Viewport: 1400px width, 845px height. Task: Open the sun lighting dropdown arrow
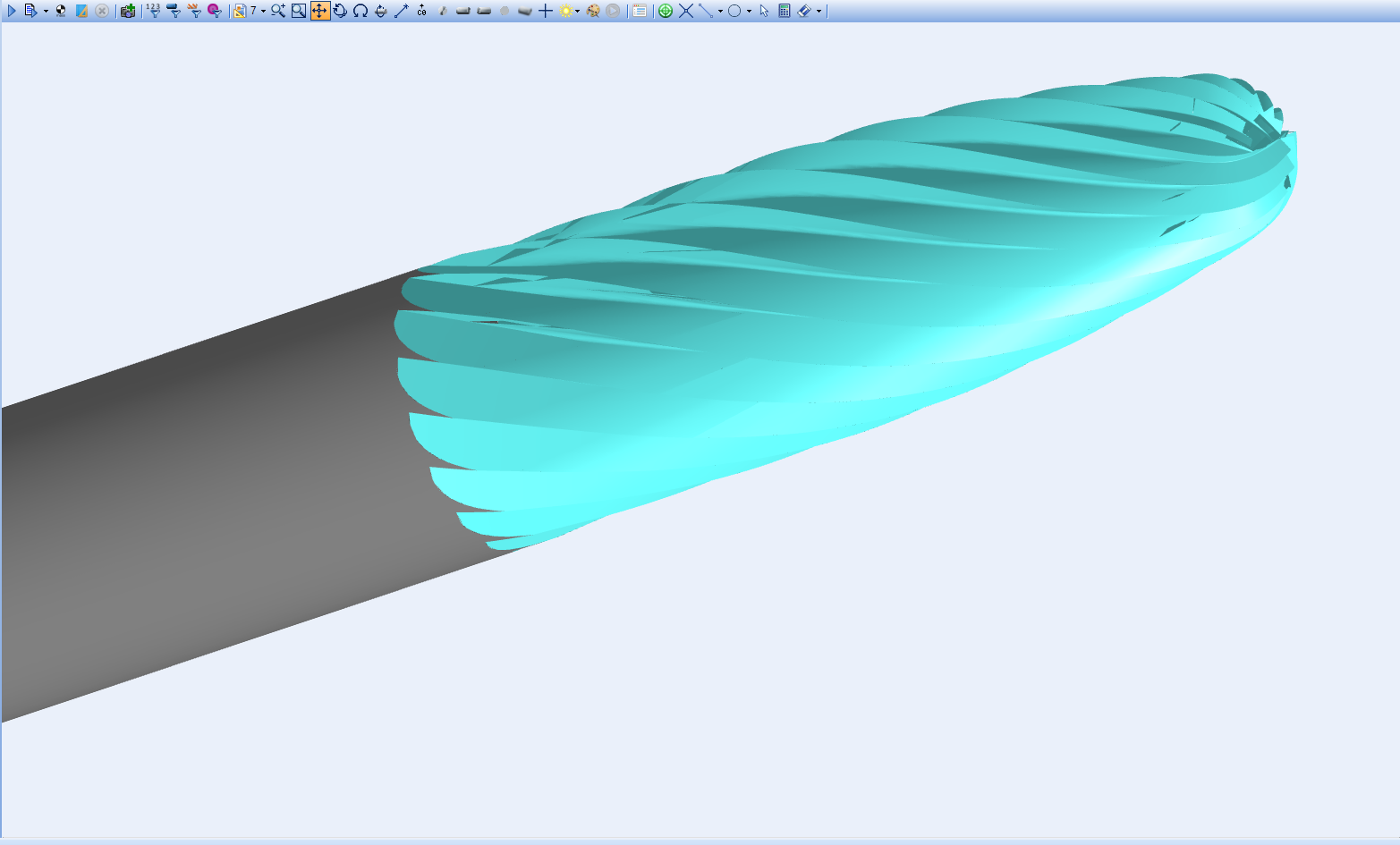(577, 12)
